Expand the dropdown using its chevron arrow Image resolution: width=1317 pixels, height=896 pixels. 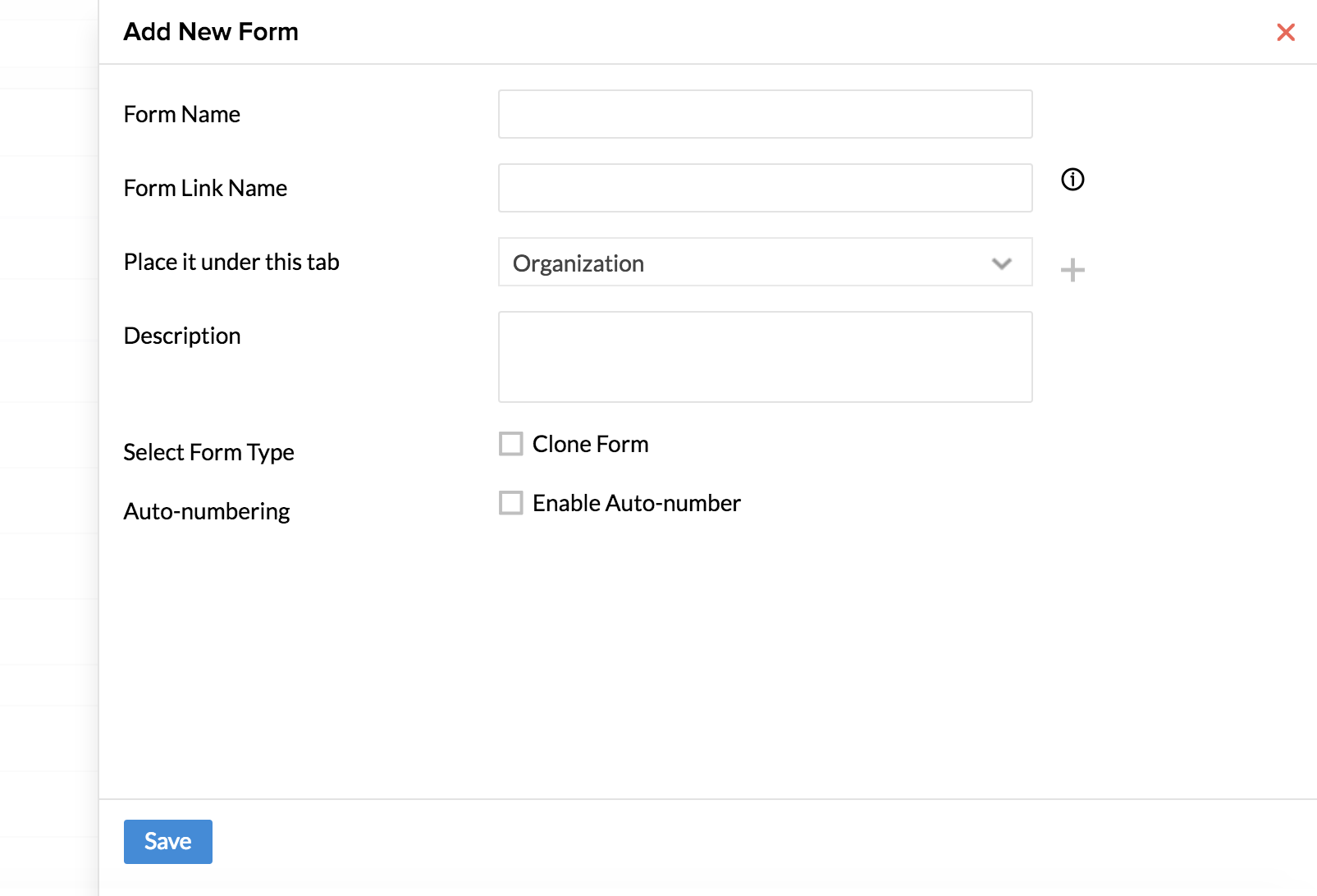pos(1001,263)
